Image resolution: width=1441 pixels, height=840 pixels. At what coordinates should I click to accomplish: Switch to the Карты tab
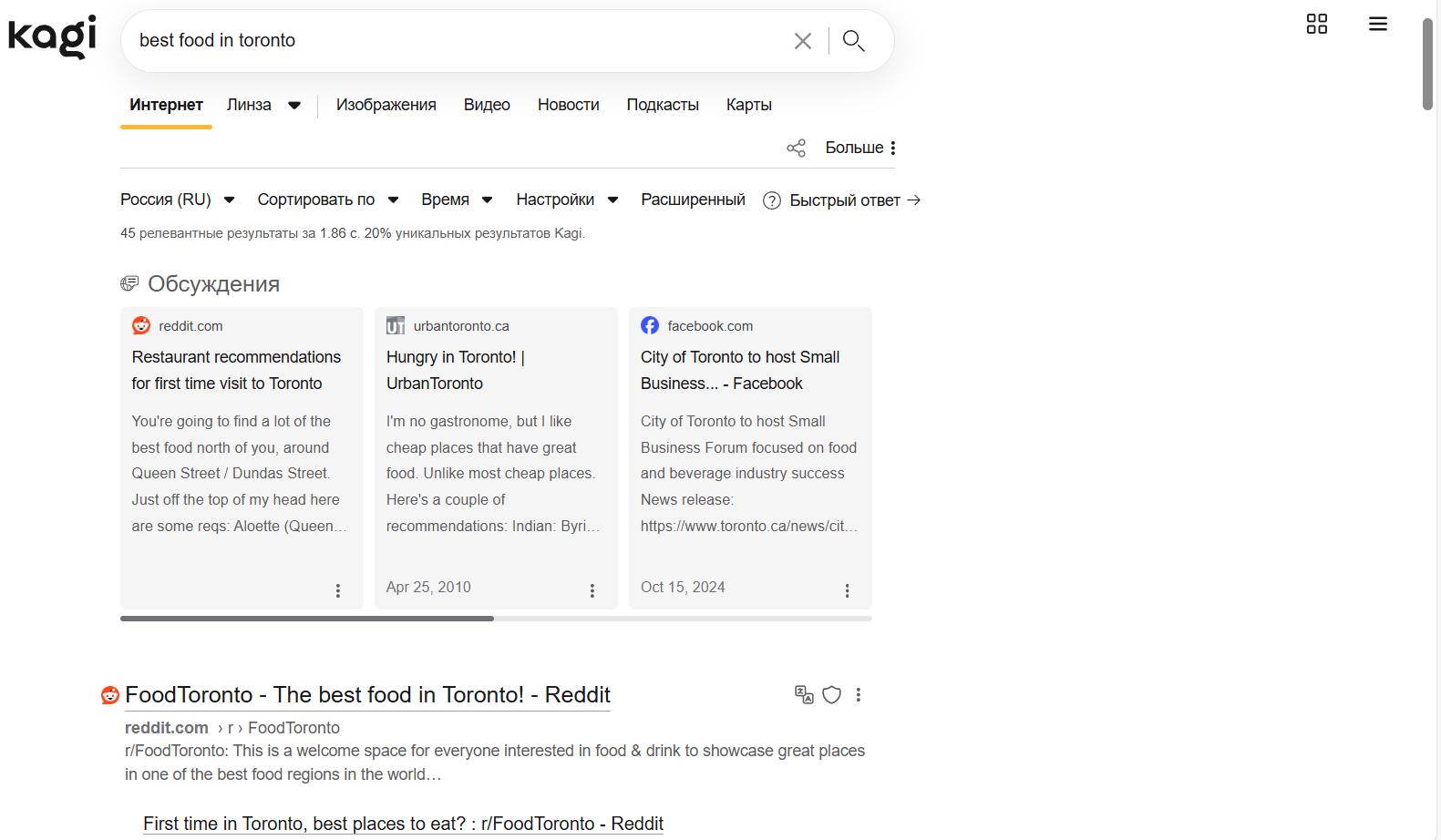(x=749, y=105)
